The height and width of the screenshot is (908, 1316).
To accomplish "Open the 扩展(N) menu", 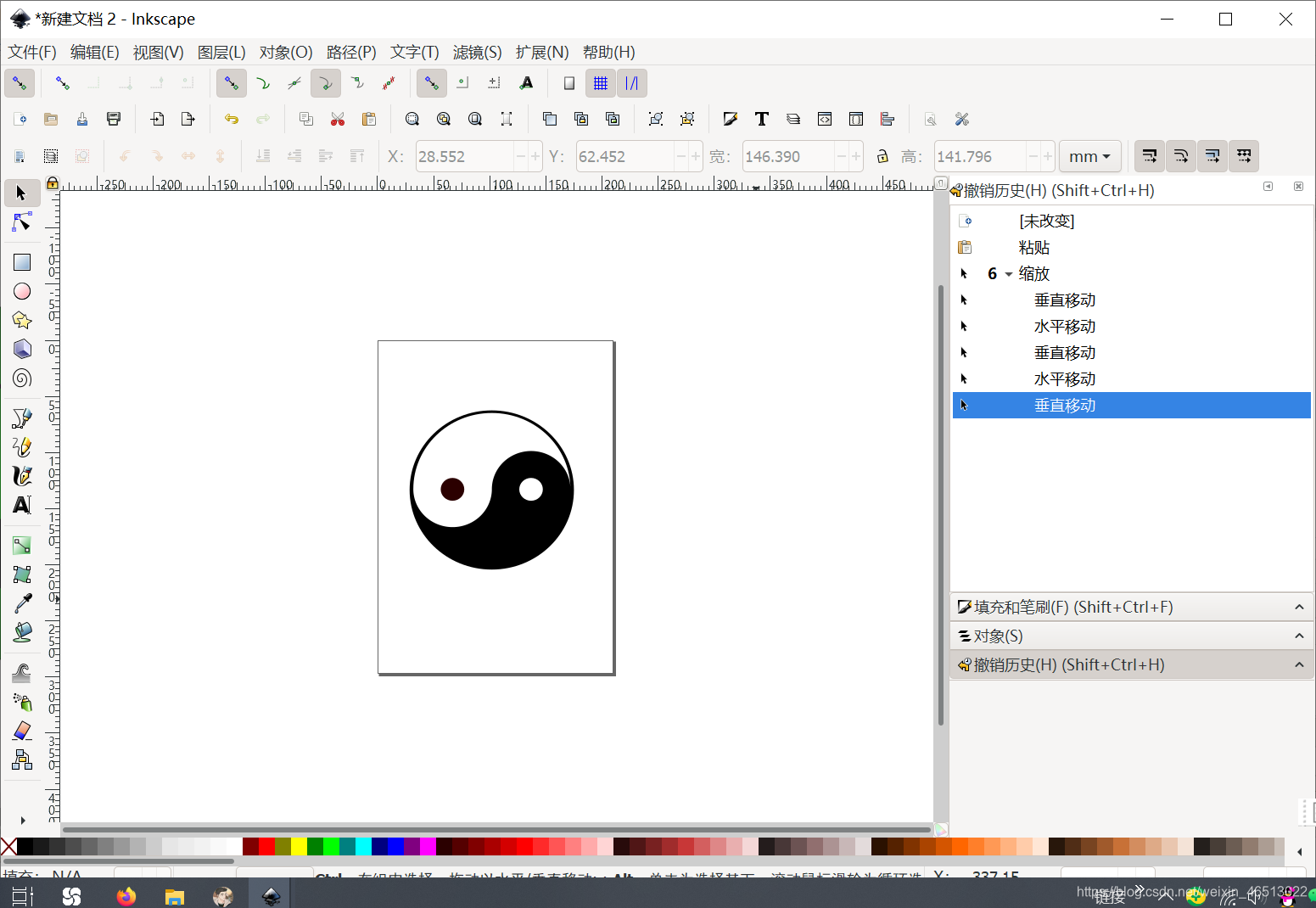I will 542,53.
